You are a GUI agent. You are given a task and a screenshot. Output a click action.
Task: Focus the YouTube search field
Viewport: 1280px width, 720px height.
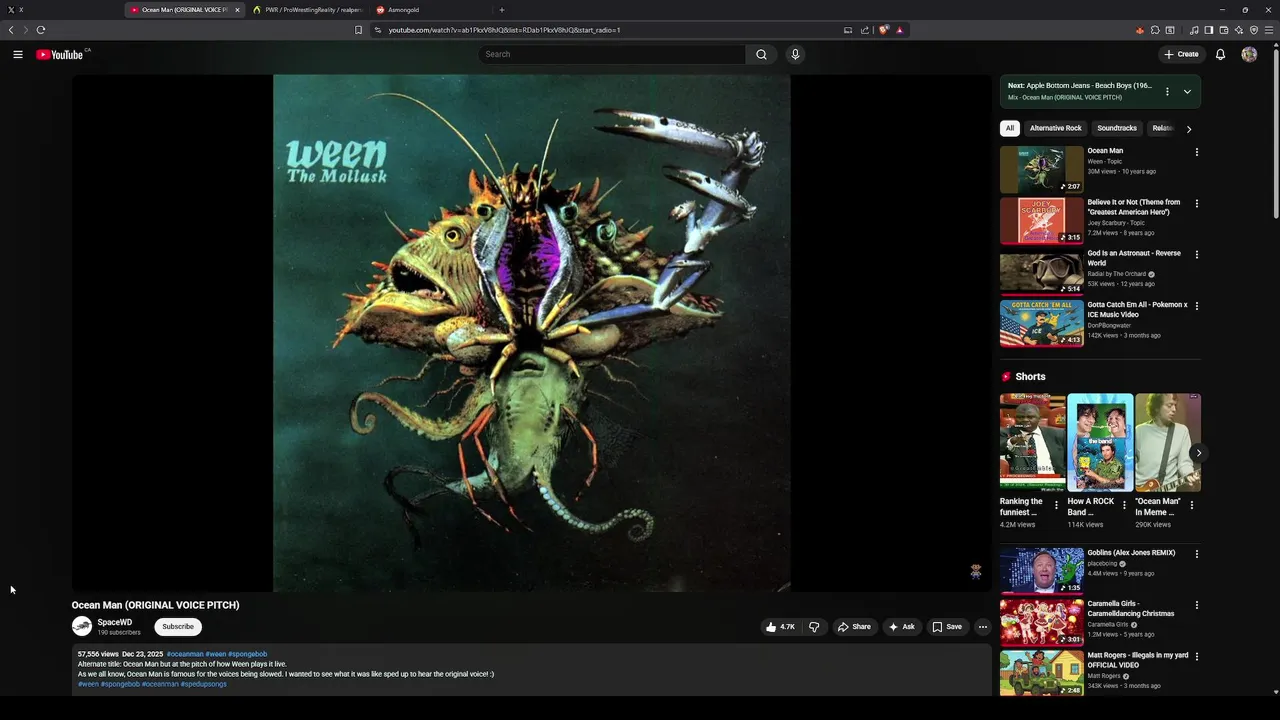coord(612,54)
